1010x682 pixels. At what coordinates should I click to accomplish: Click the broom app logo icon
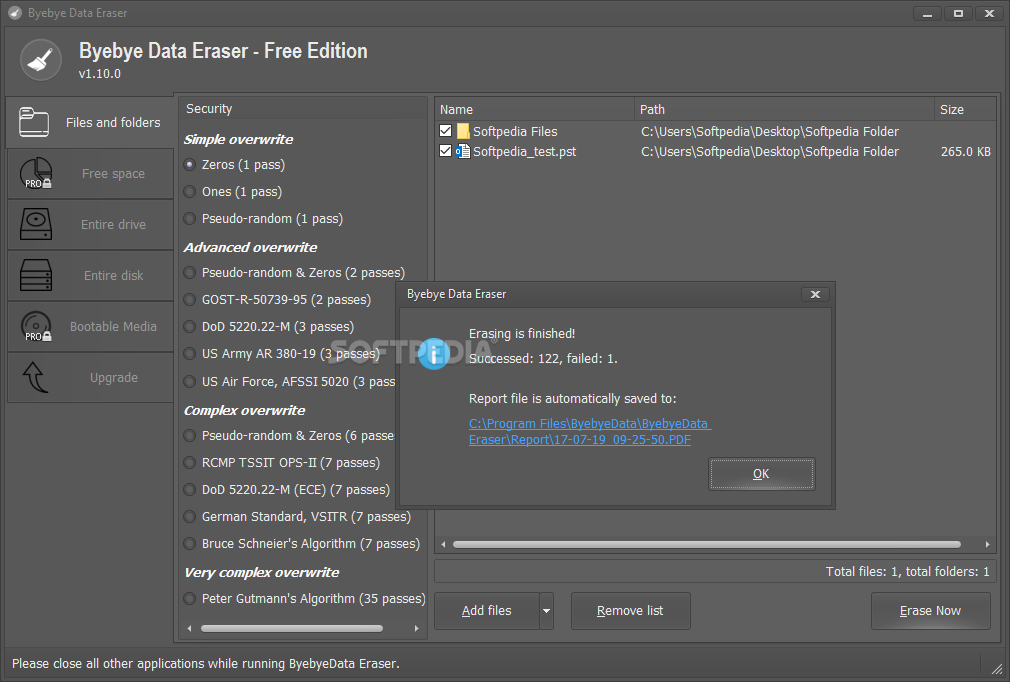[x=41, y=60]
